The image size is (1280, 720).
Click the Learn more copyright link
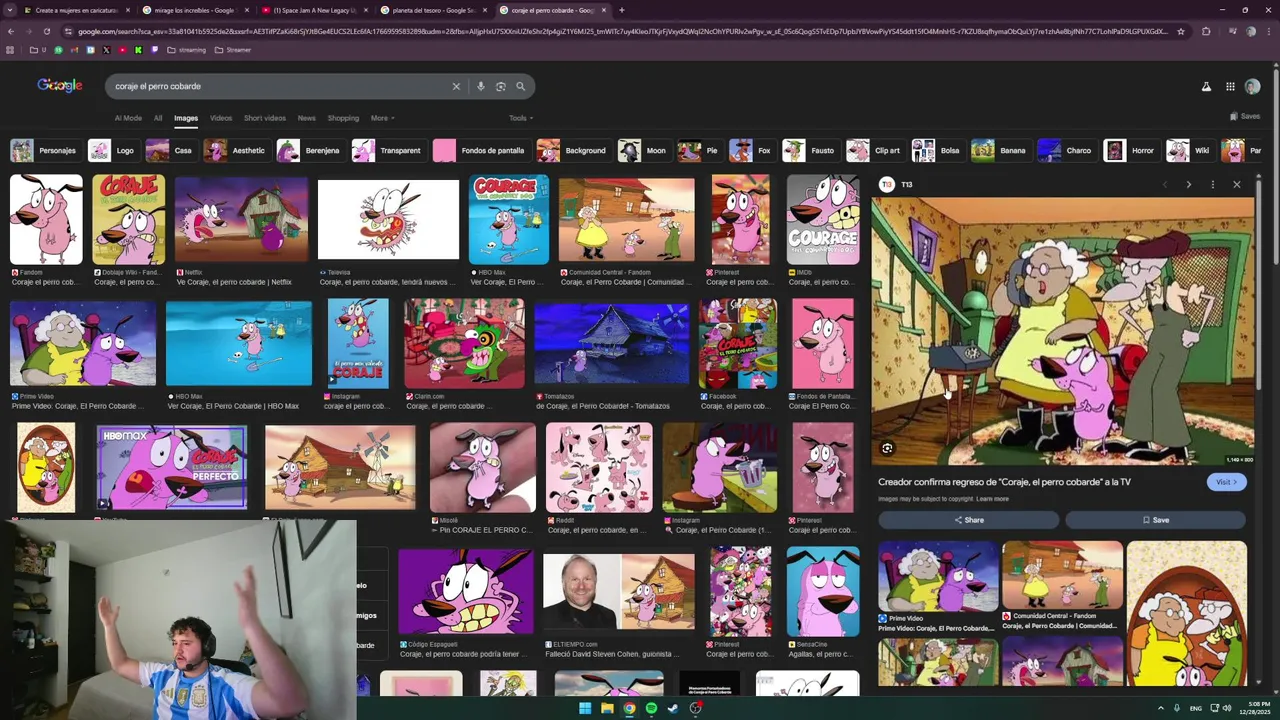992,499
